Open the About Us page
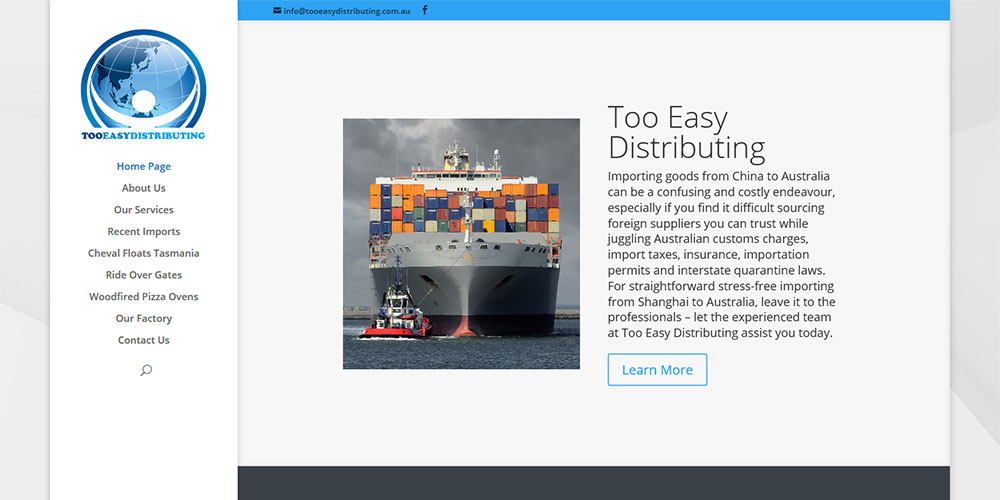Image resolution: width=1000 pixels, height=500 pixels. [143, 188]
